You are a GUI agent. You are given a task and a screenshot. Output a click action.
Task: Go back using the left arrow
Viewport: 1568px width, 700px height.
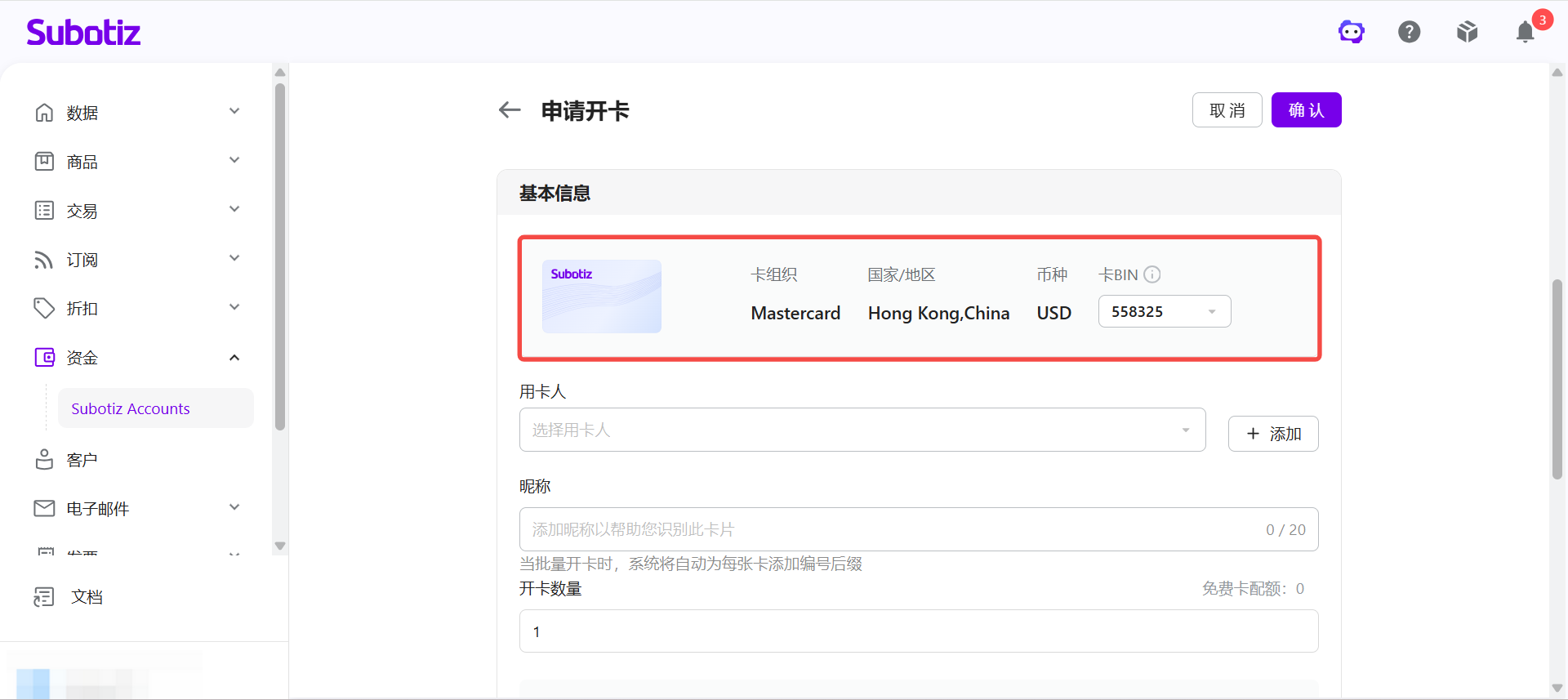(x=510, y=110)
